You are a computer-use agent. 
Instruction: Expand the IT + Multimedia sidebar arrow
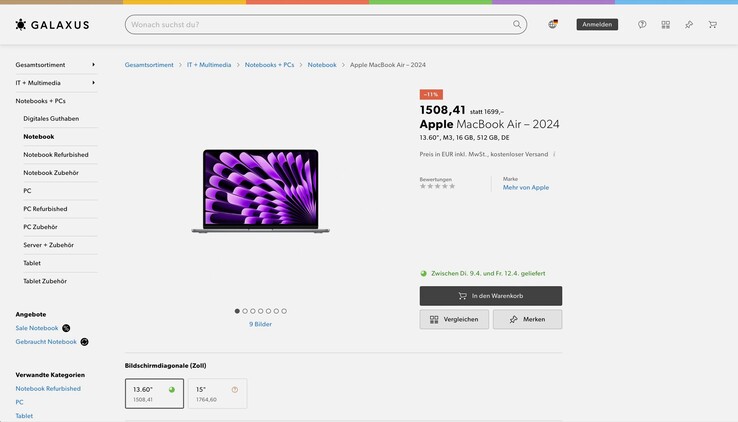93,83
